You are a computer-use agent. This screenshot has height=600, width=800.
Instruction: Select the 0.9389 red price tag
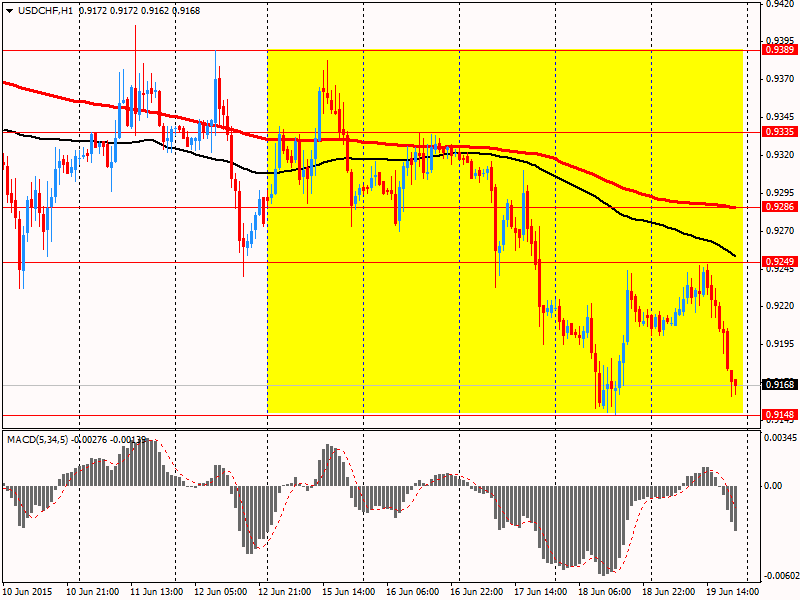(x=779, y=49)
